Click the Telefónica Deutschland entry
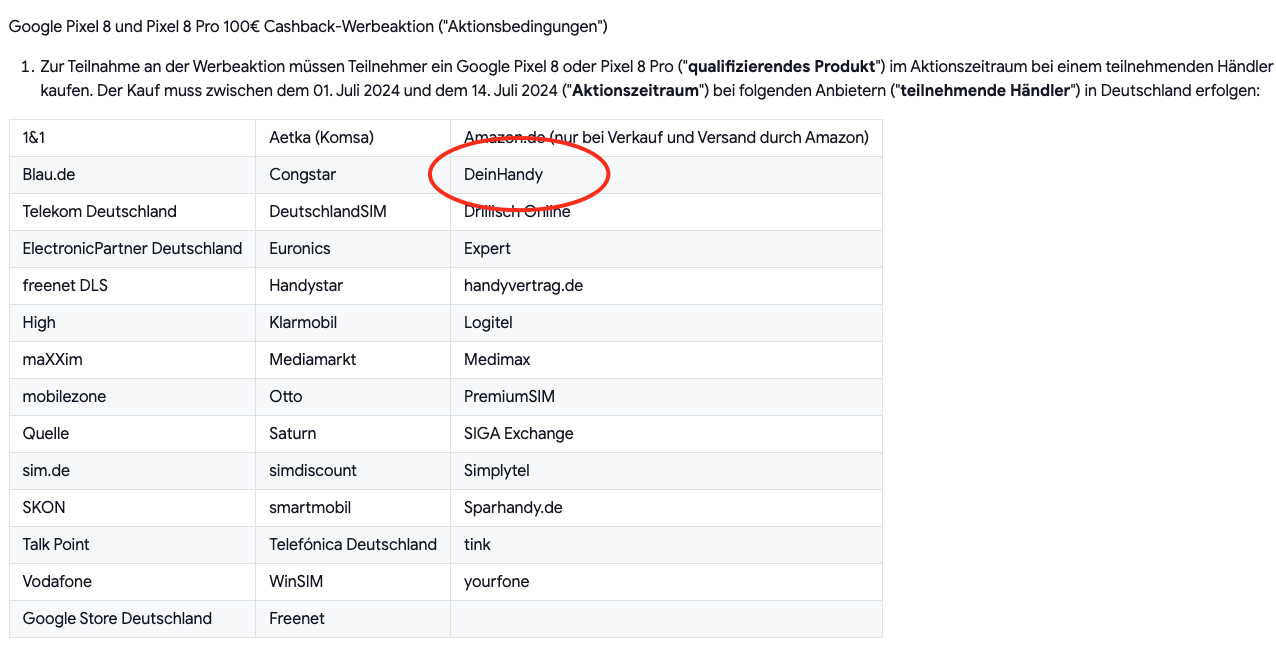Screen dimensions: 1276x653 tap(353, 544)
